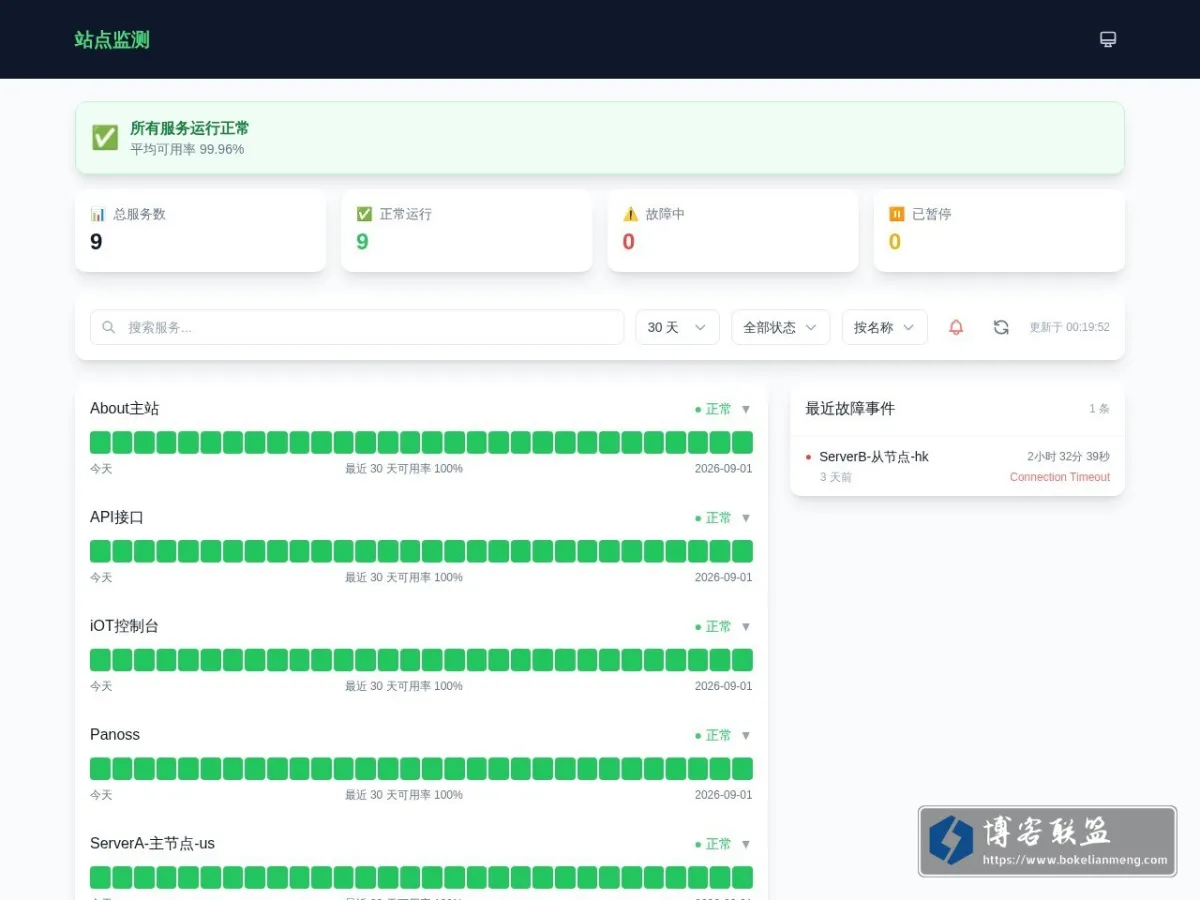Open the ServerB-从节点-hk incident entry
The height and width of the screenshot is (900, 1200).
pos(957,466)
